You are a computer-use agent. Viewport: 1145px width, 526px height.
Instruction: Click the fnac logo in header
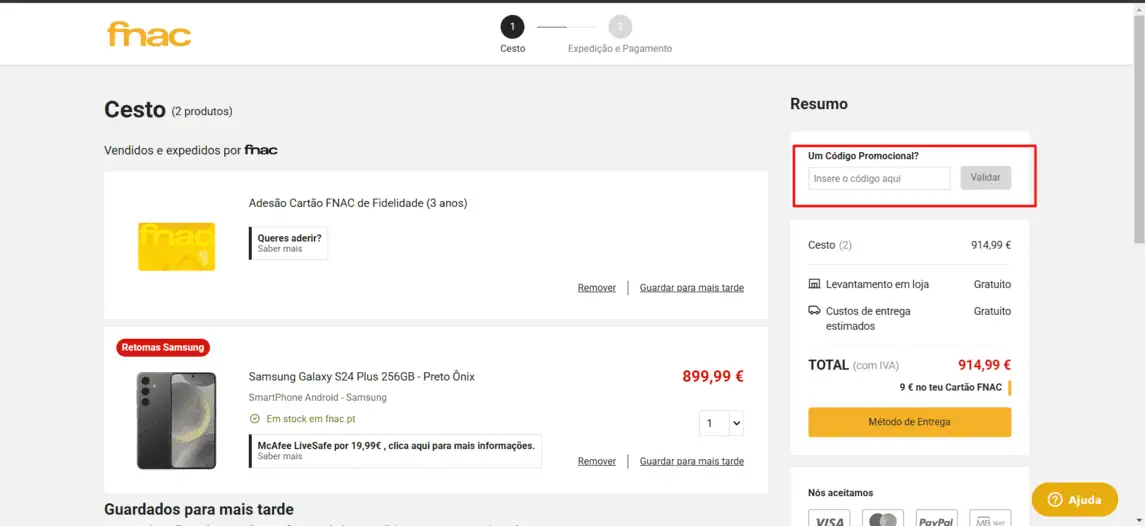tap(149, 34)
